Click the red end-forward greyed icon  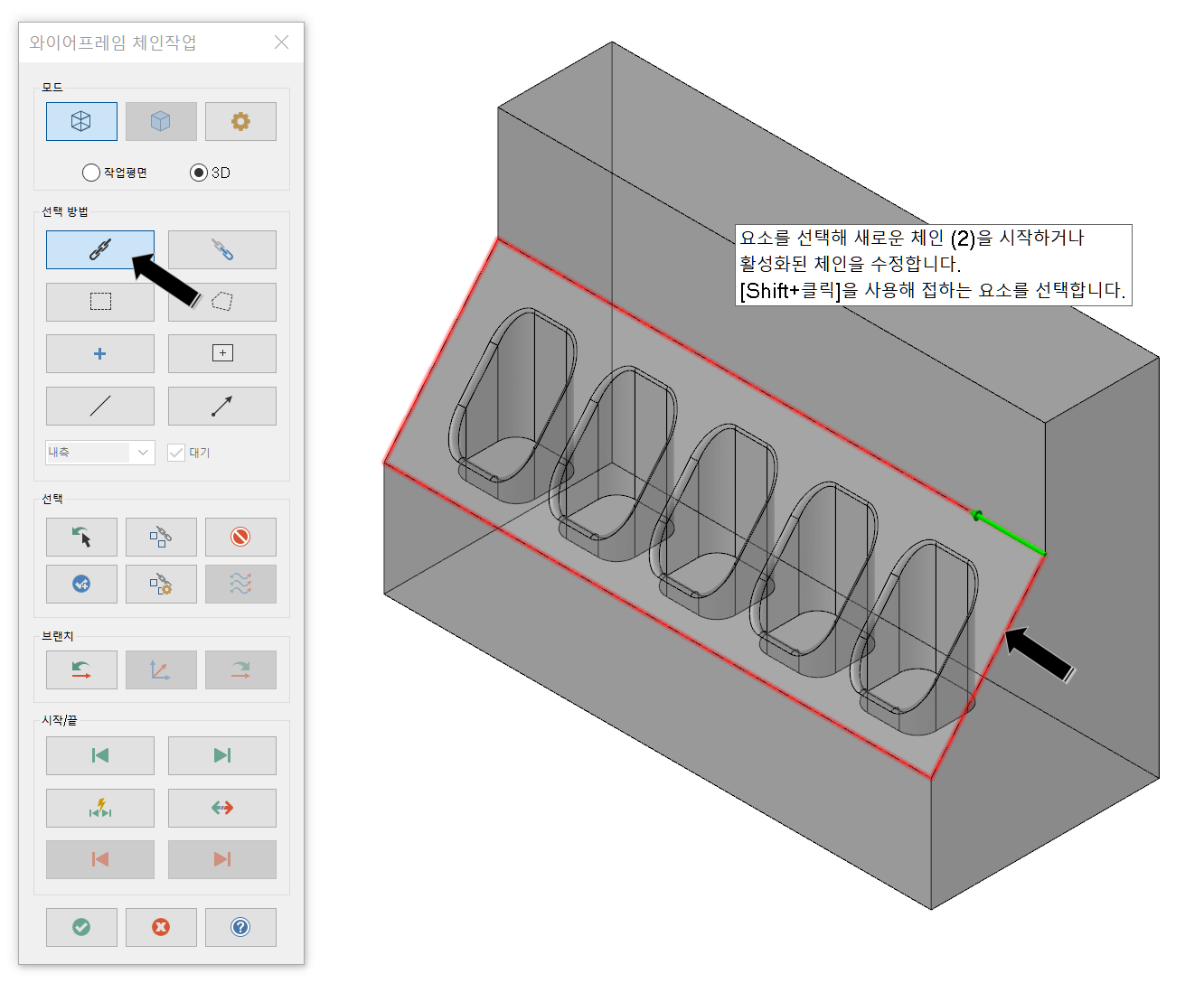pos(222,859)
